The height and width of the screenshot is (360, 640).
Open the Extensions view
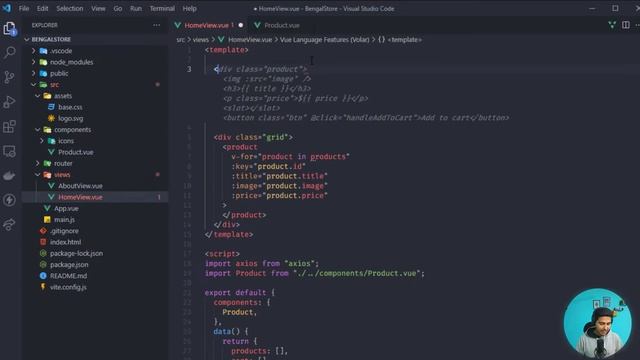(x=9, y=126)
